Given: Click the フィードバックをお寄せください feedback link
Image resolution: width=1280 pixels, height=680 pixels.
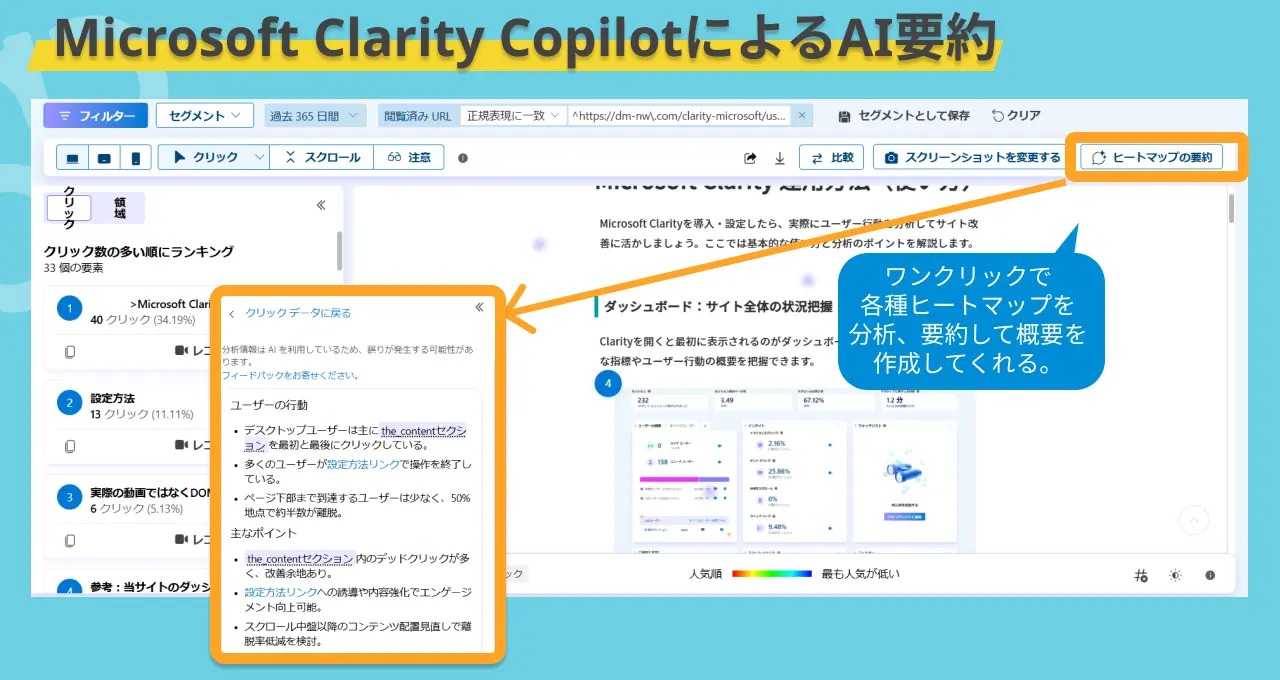Looking at the screenshot, I should 289,375.
